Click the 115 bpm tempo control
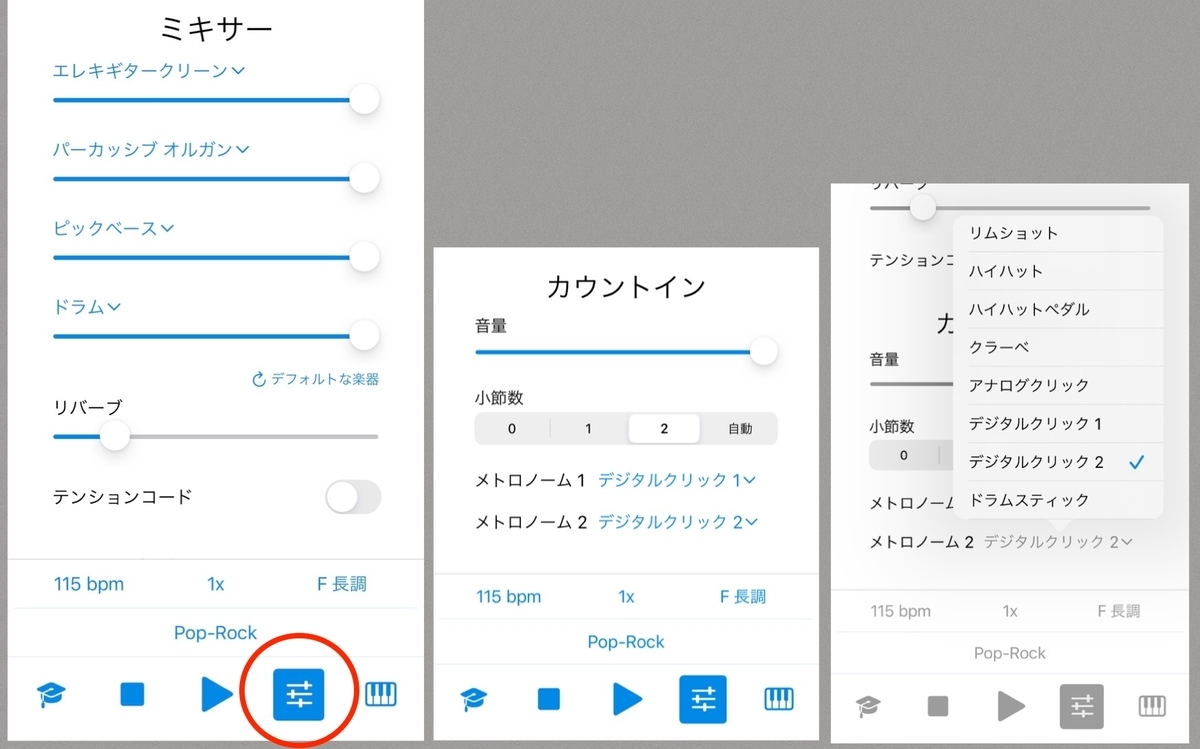Image resolution: width=1200 pixels, height=749 pixels. 88,583
